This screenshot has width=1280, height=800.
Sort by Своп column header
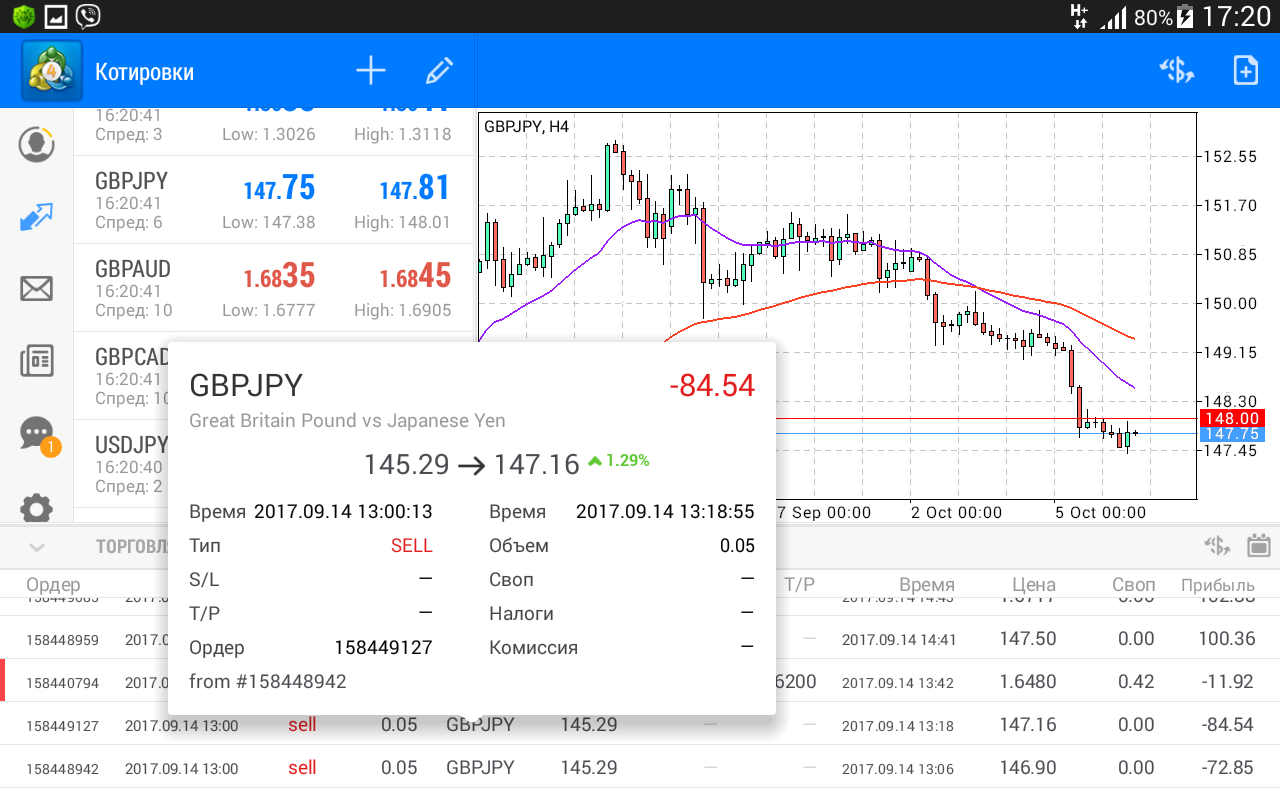[1133, 585]
